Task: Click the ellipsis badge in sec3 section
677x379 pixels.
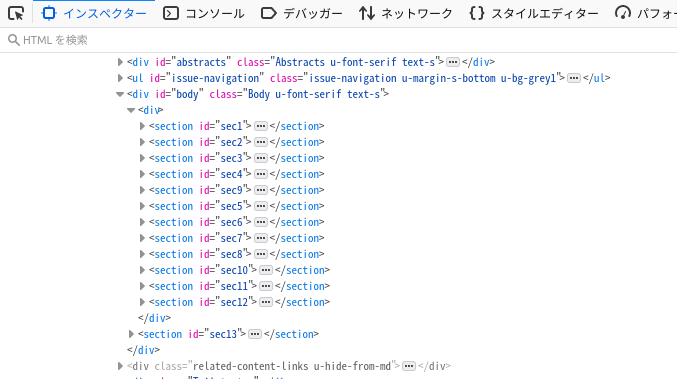Action: click(x=261, y=158)
